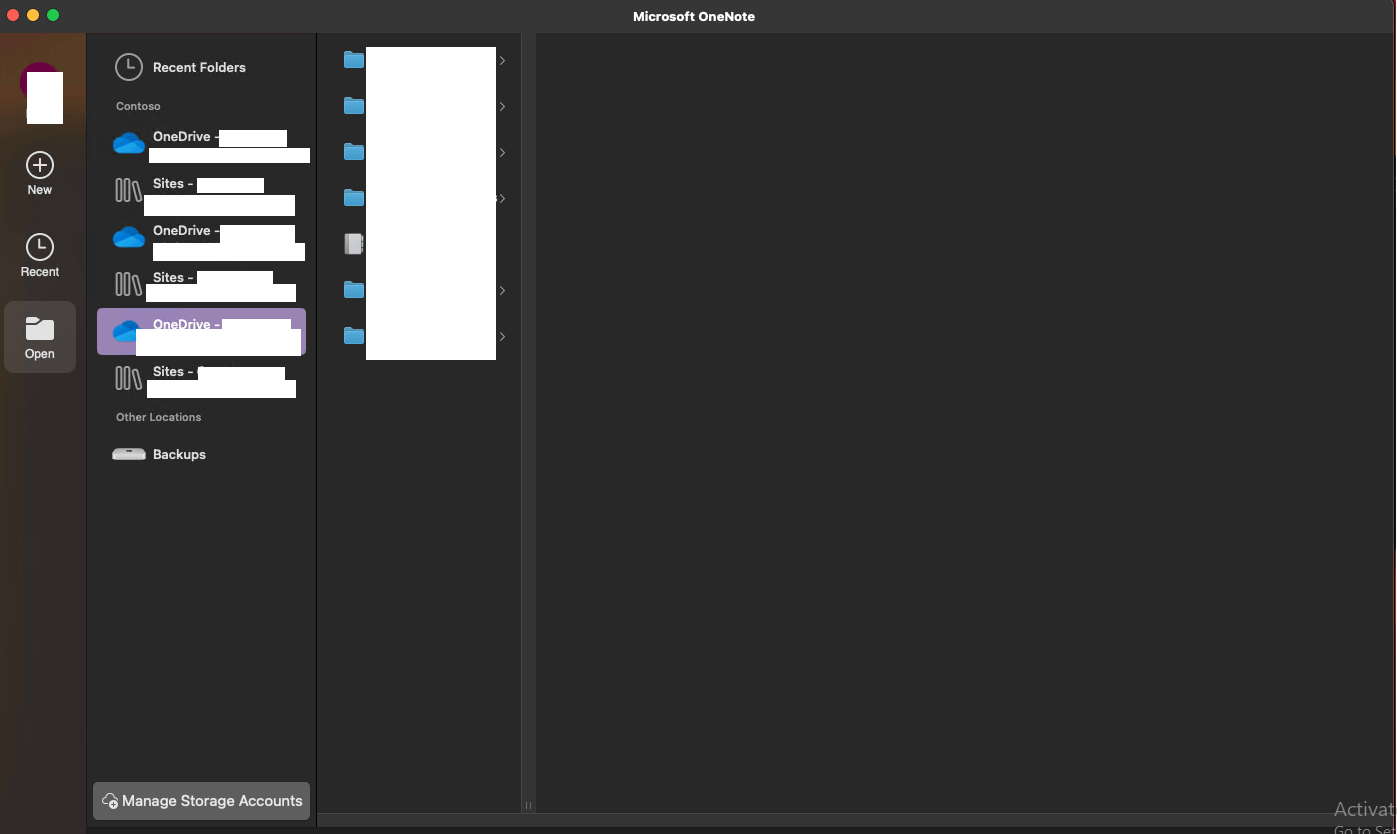Screen dimensions: 1397x834
Task: Click the Recent Folders clock icon
Action: 129,67
